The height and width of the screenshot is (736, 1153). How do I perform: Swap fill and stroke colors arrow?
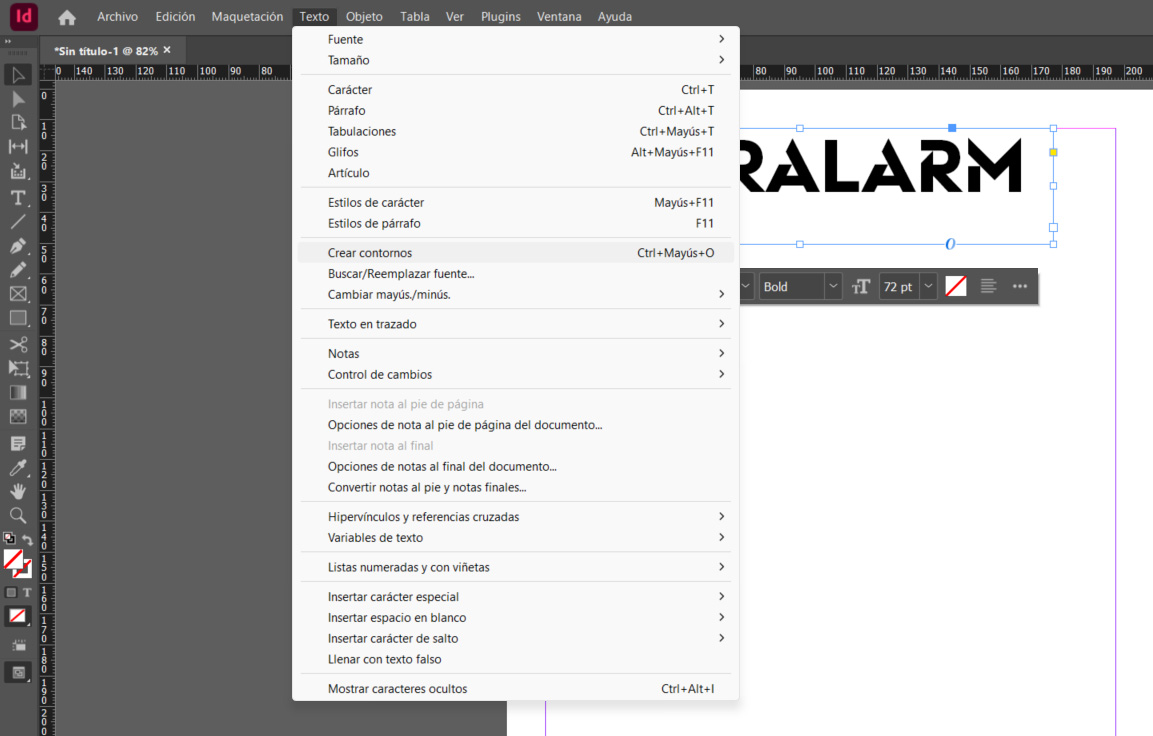(28, 540)
